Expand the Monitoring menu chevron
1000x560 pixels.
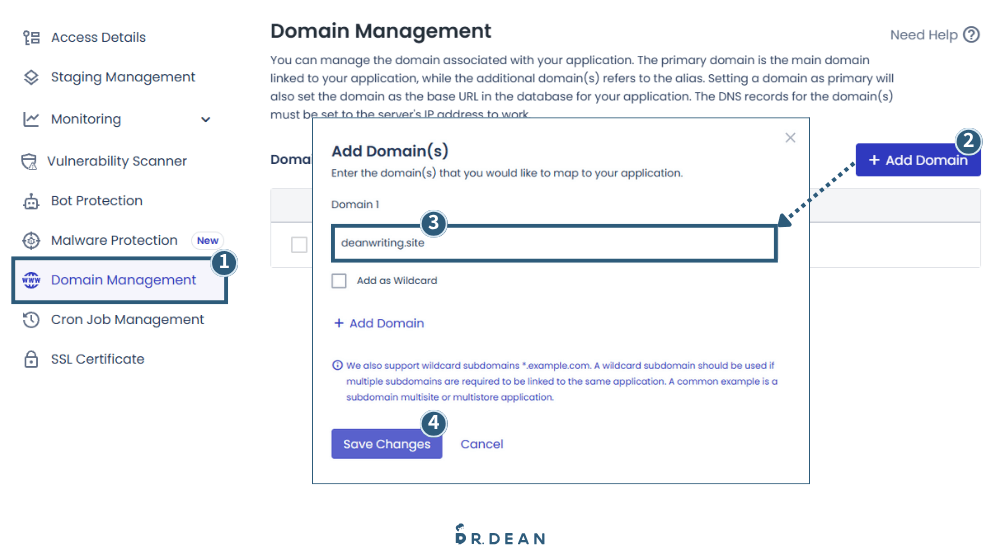click(206, 120)
